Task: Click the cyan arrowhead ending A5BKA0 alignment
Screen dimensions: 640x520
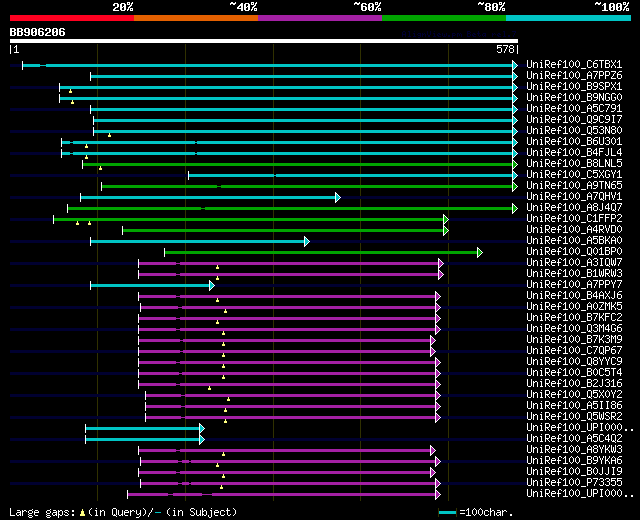Action: 307,242
